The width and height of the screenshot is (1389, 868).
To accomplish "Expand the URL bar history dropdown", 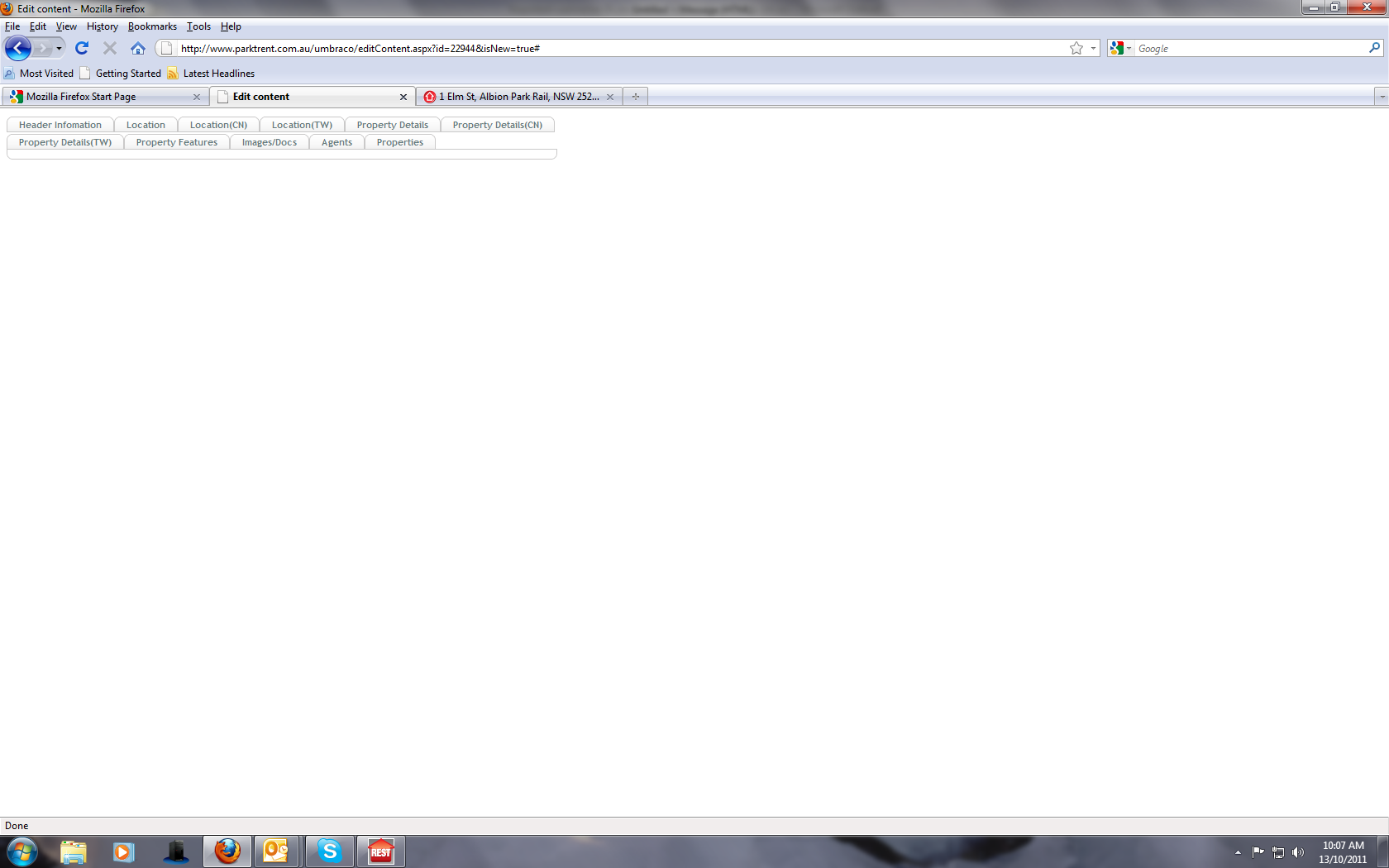I will pyautogui.click(x=1093, y=49).
